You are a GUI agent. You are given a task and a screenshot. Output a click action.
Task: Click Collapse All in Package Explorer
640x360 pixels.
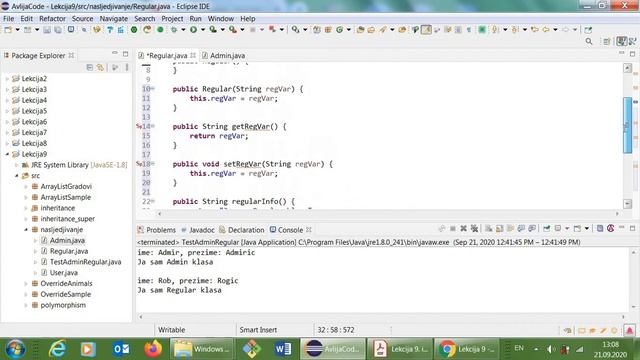[x=90, y=67]
